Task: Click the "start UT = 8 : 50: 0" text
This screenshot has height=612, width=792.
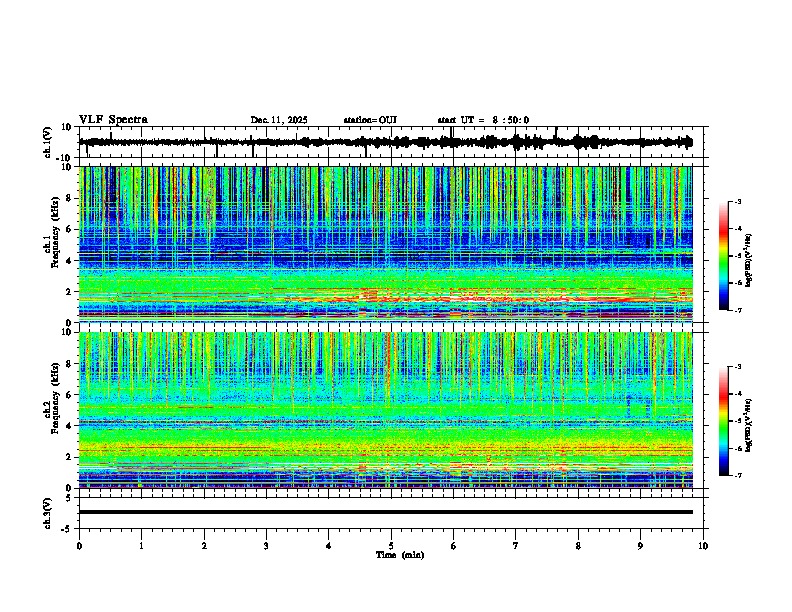Action: (x=483, y=120)
